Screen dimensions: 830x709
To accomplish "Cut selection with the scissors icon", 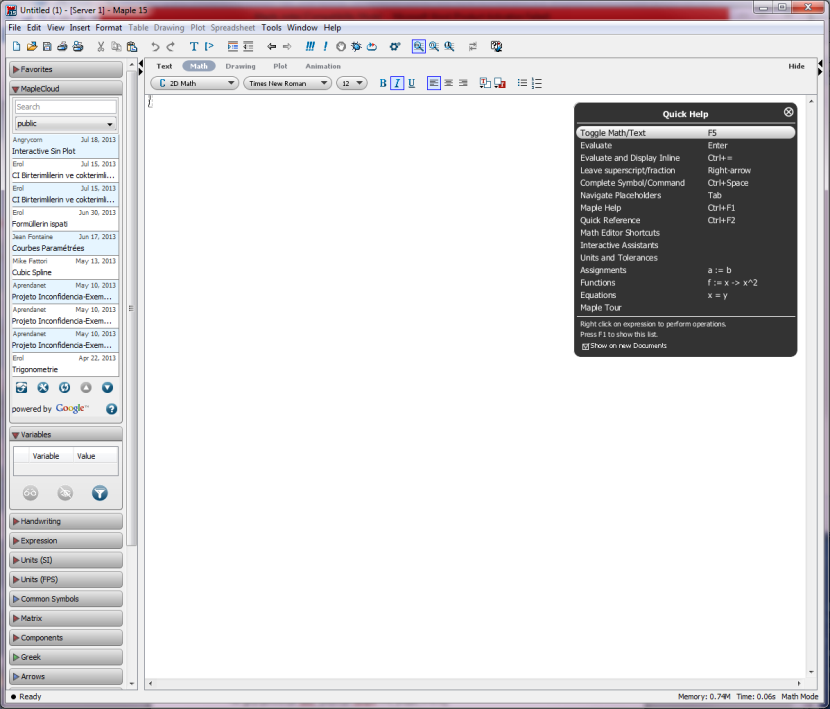I will [x=101, y=47].
